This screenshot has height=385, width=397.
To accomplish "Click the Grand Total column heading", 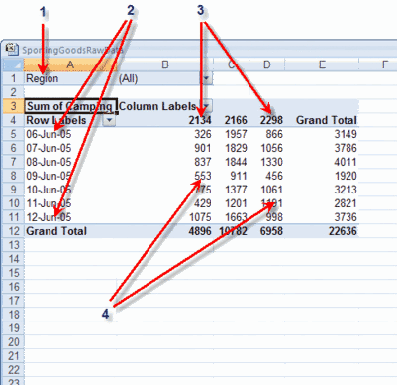I will coord(326,120).
